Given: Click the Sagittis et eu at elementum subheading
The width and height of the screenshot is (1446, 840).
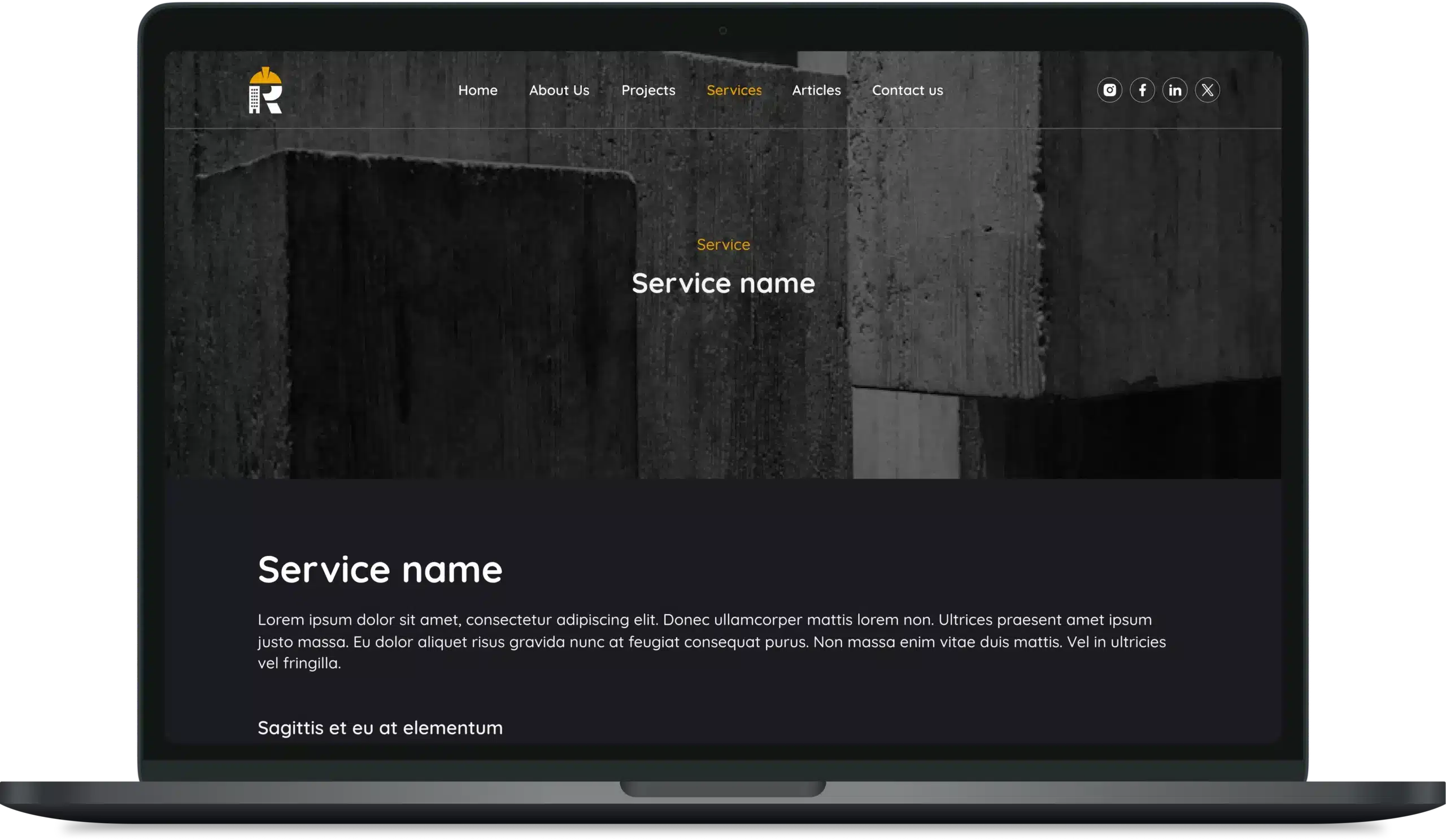Looking at the screenshot, I should coord(380,728).
